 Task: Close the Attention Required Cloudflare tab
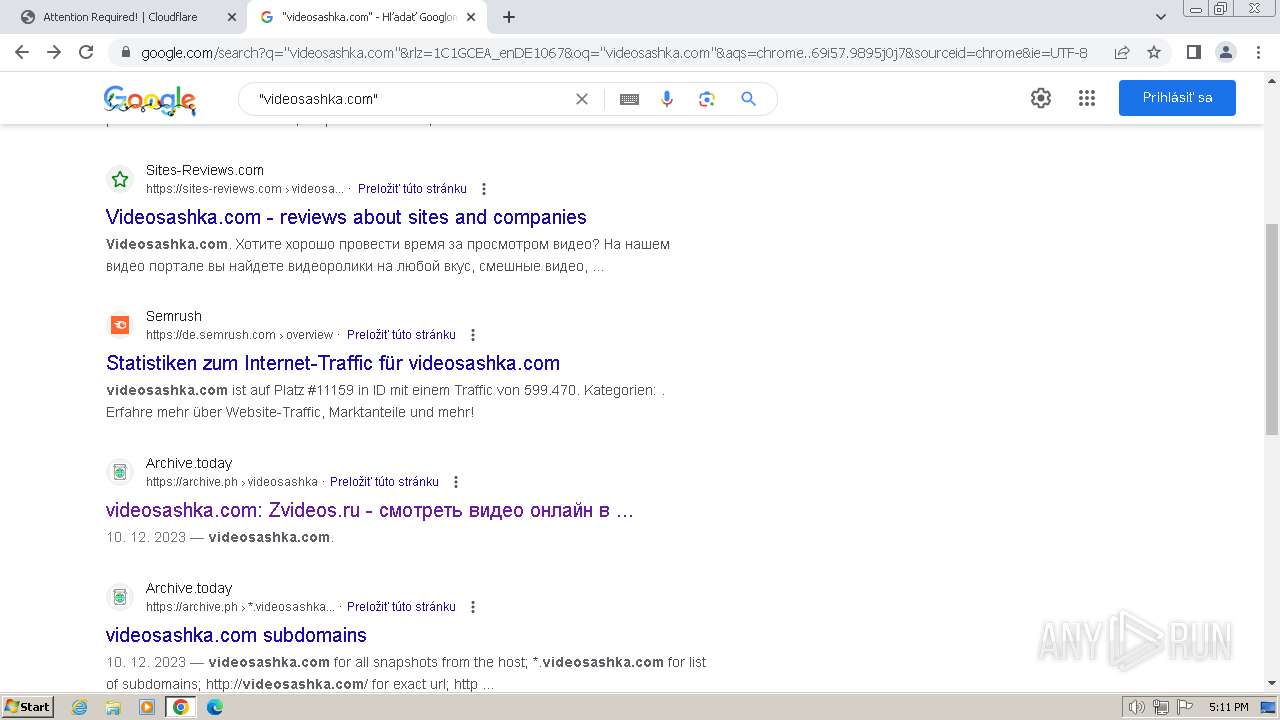pos(232,17)
